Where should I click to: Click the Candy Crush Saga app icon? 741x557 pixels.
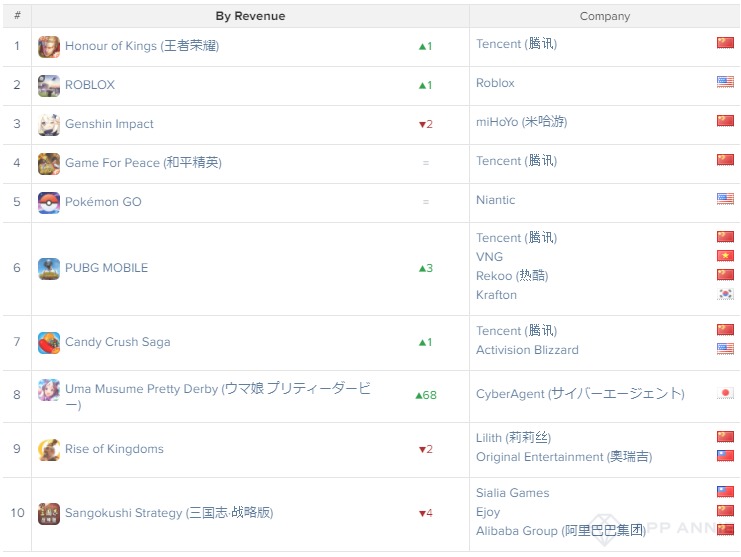(x=49, y=343)
